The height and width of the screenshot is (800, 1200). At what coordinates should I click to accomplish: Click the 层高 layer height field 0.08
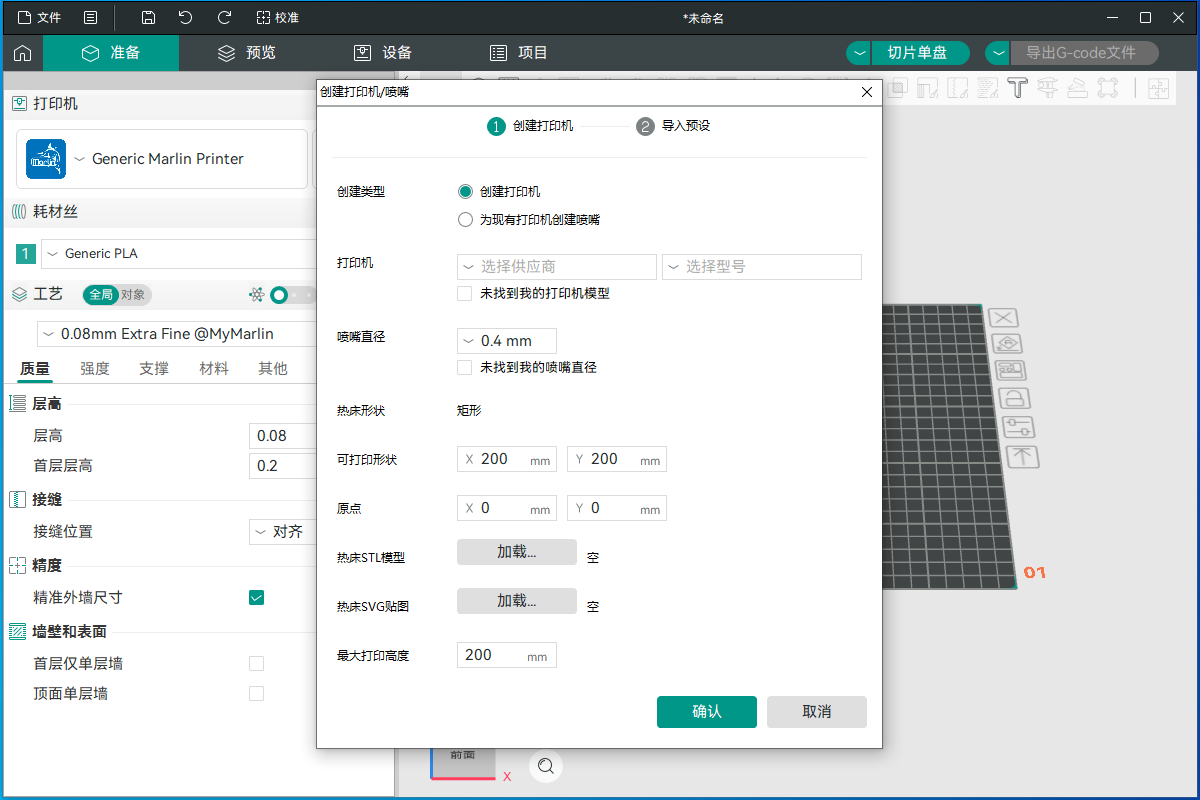284,436
